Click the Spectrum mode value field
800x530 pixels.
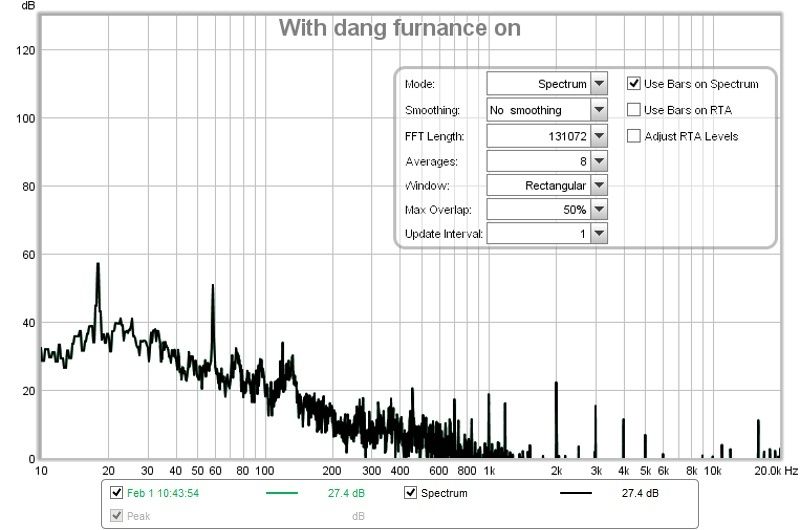tap(539, 84)
